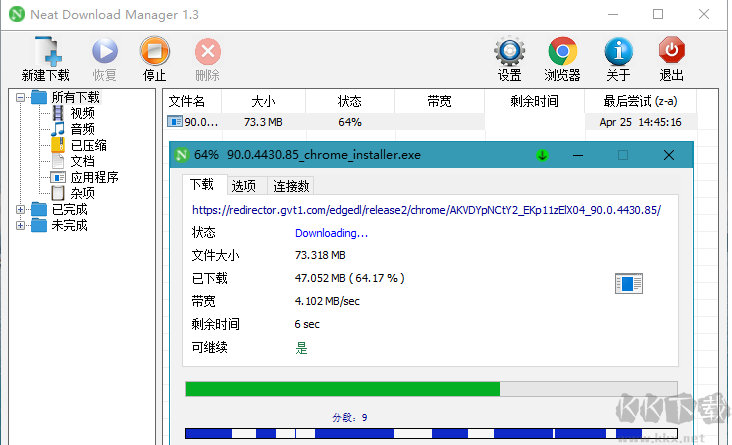The width and height of the screenshot is (732, 445).
Task: Click the 6 sec remaining time value
Action: [x=307, y=324]
